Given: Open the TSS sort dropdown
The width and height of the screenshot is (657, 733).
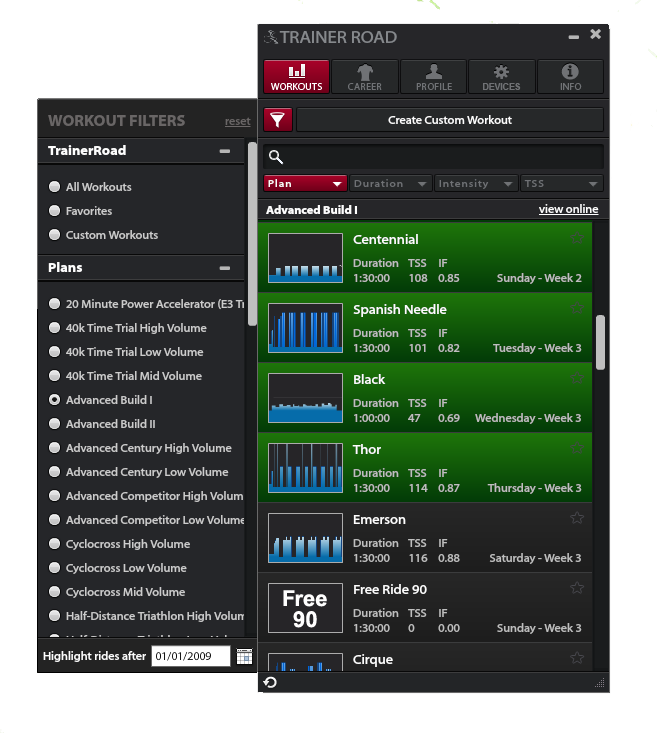Looking at the screenshot, I should tap(562, 183).
